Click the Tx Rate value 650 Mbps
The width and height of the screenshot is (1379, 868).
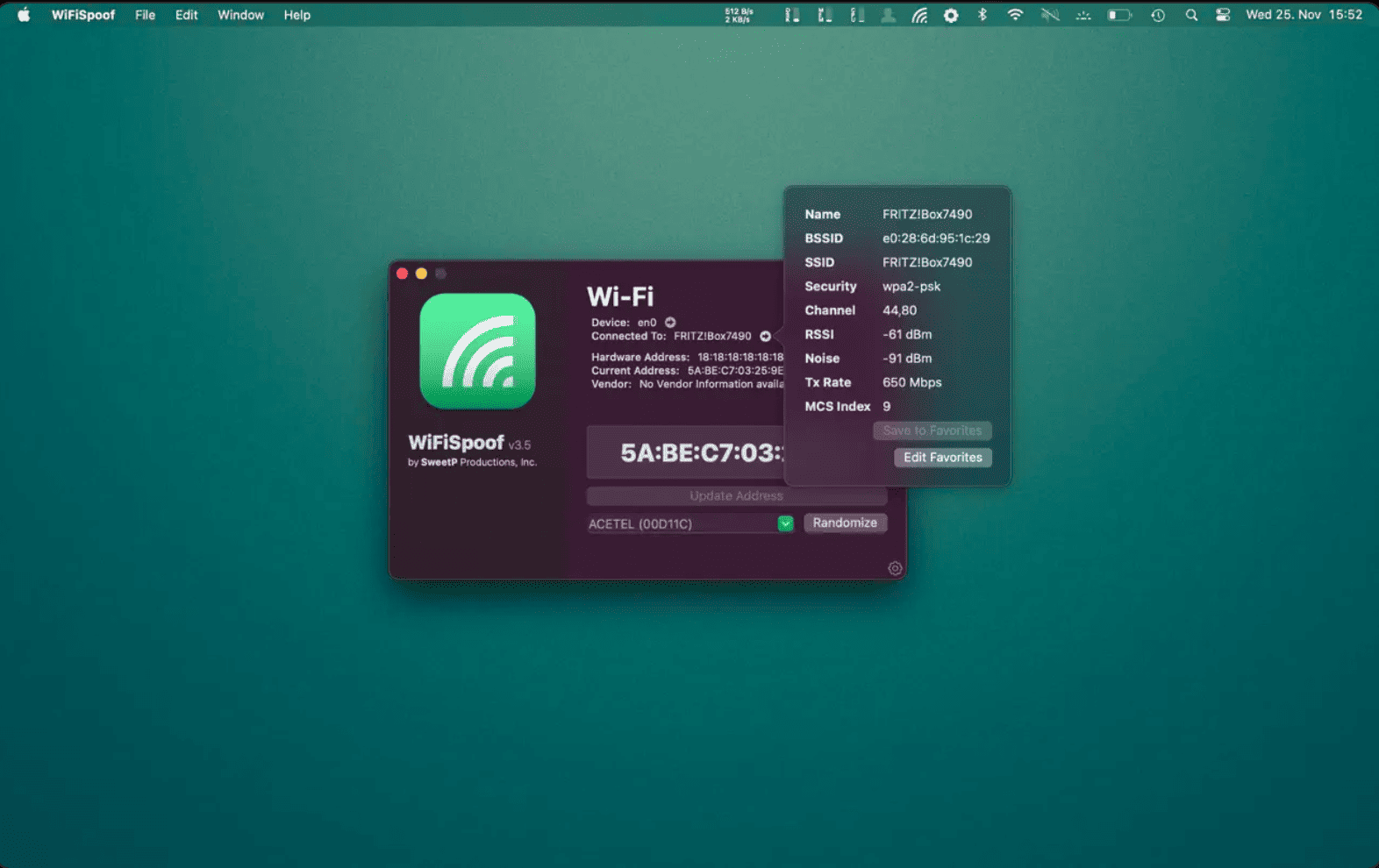(912, 382)
